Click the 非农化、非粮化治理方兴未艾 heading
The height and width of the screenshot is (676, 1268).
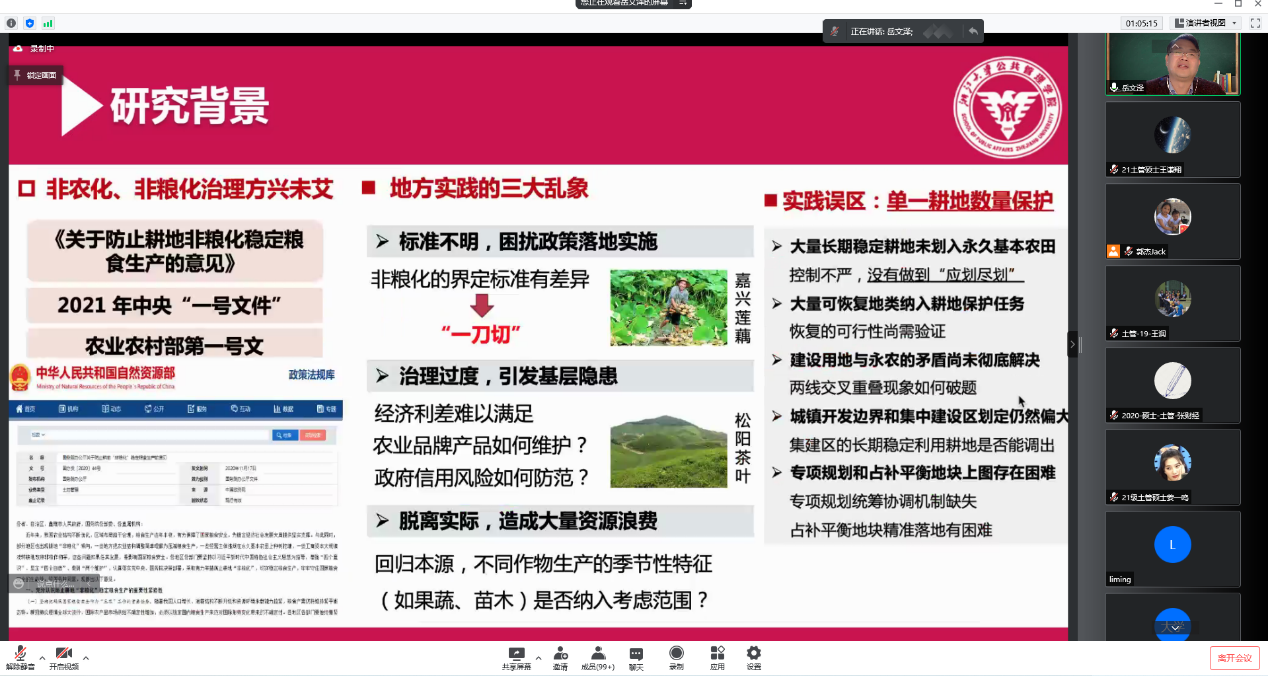pyautogui.click(x=188, y=188)
